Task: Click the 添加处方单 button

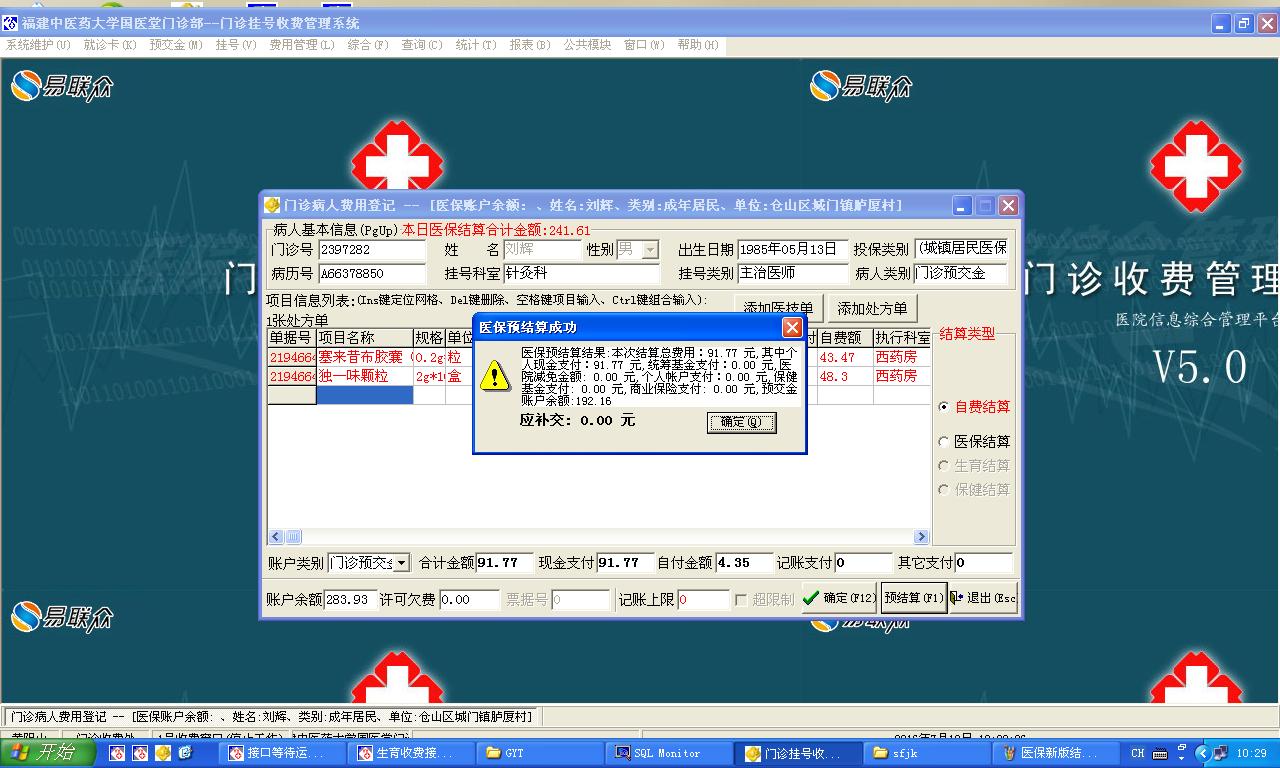Action: point(872,308)
